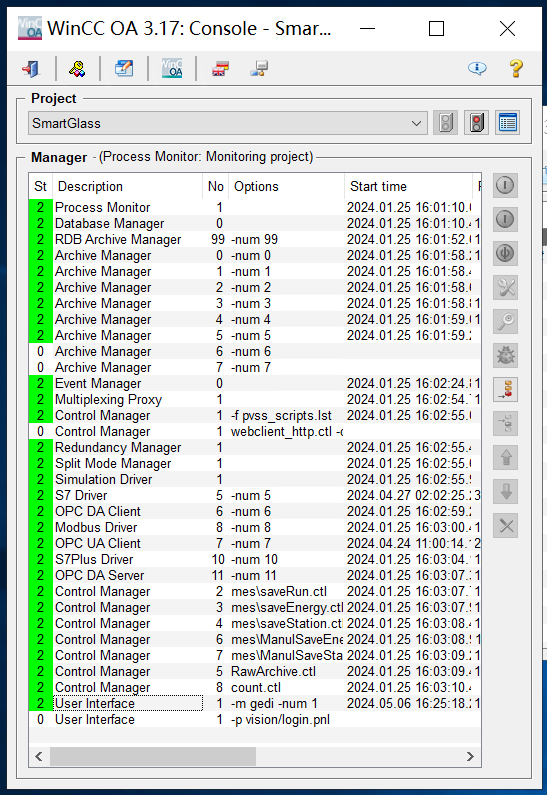The height and width of the screenshot is (795, 547).
Task: Click the 2024.05.06 start time cell
Action: point(409,704)
